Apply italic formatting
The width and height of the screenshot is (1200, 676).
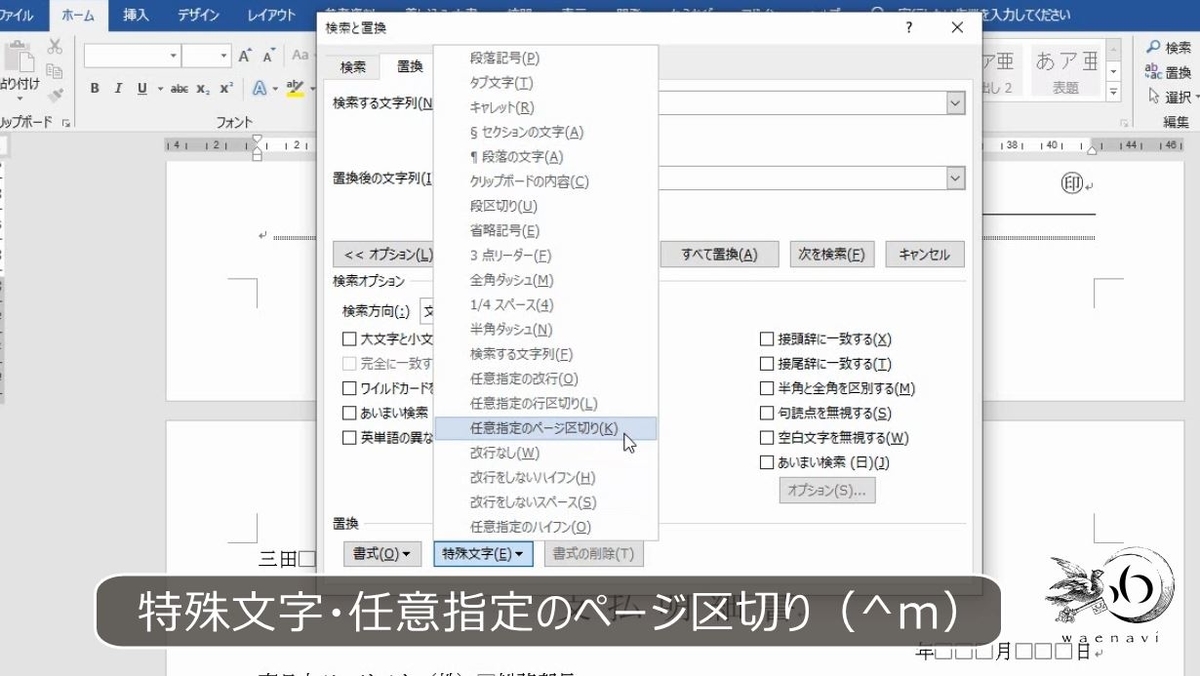click(x=118, y=88)
